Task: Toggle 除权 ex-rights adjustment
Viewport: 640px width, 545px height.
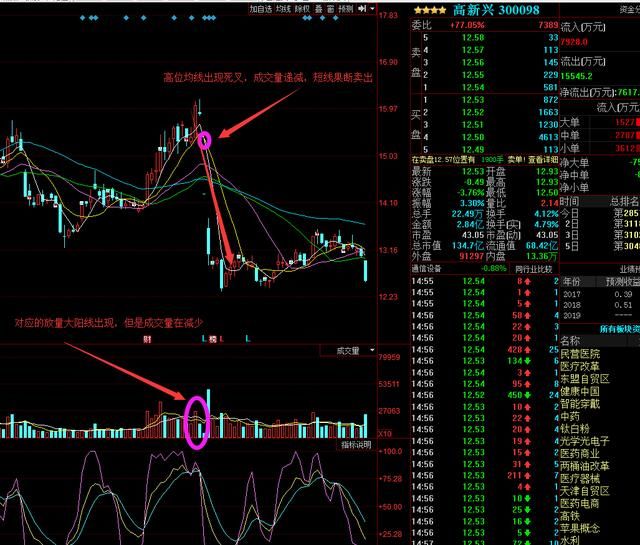Action: pyautogui.click(x=301, y=8)
